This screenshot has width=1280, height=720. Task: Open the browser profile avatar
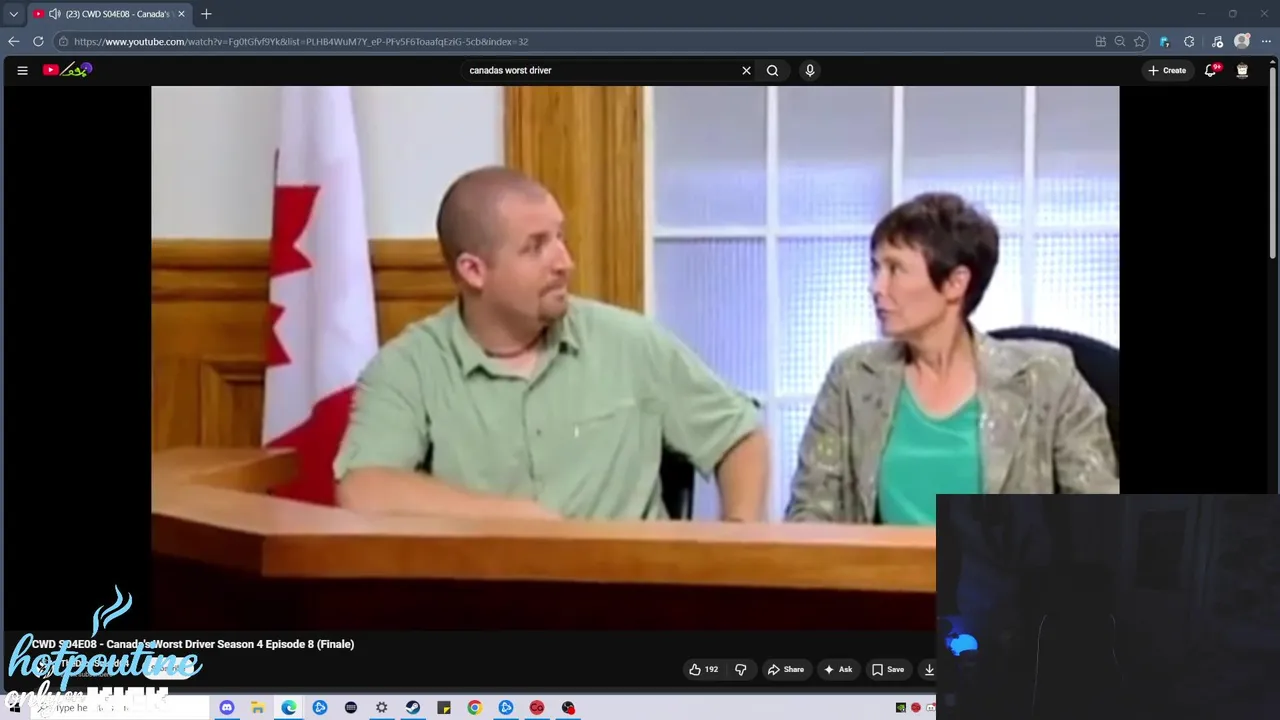coord(1242,41)
